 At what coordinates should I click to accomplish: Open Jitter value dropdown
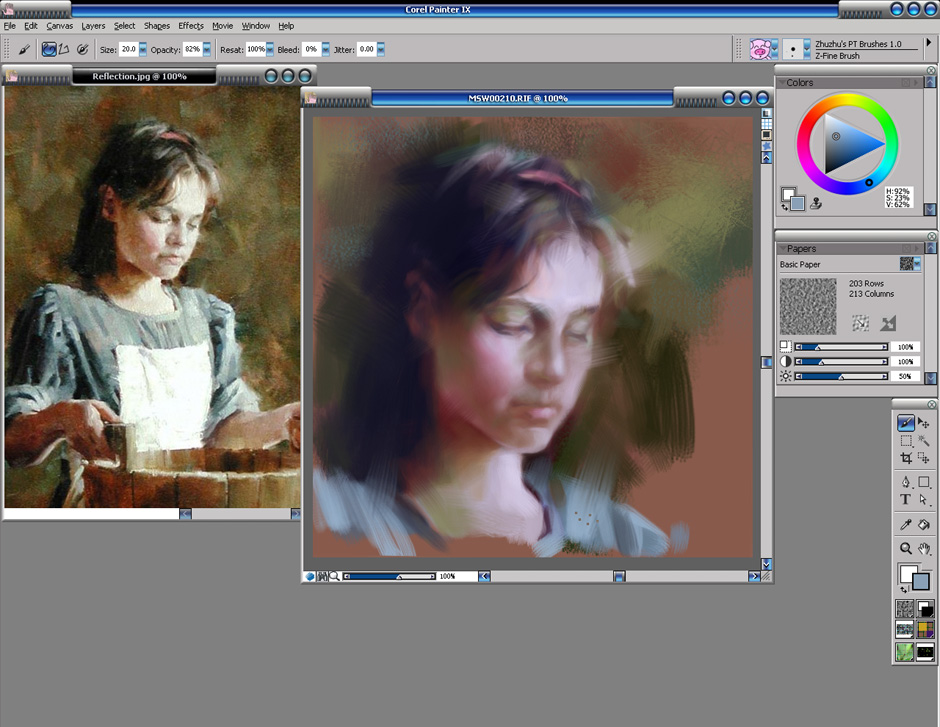[381, 50]
